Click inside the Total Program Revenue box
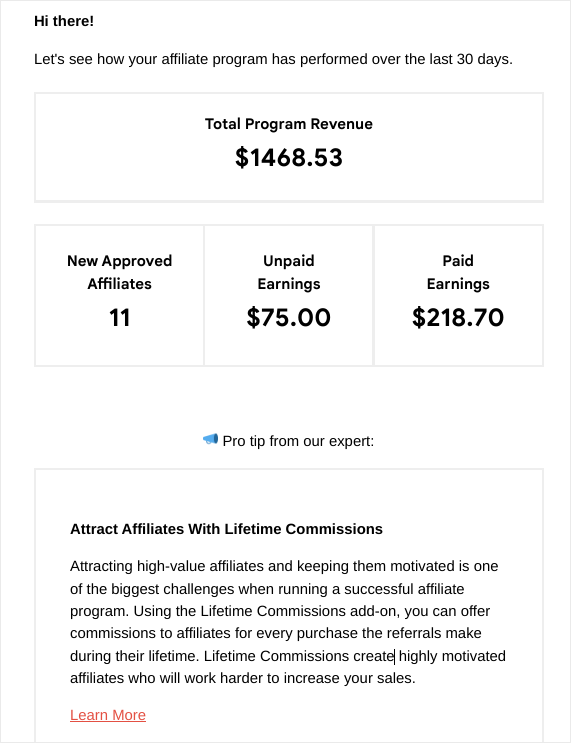The height and width of the screenshot is (743, 571). tap(289, 147)
